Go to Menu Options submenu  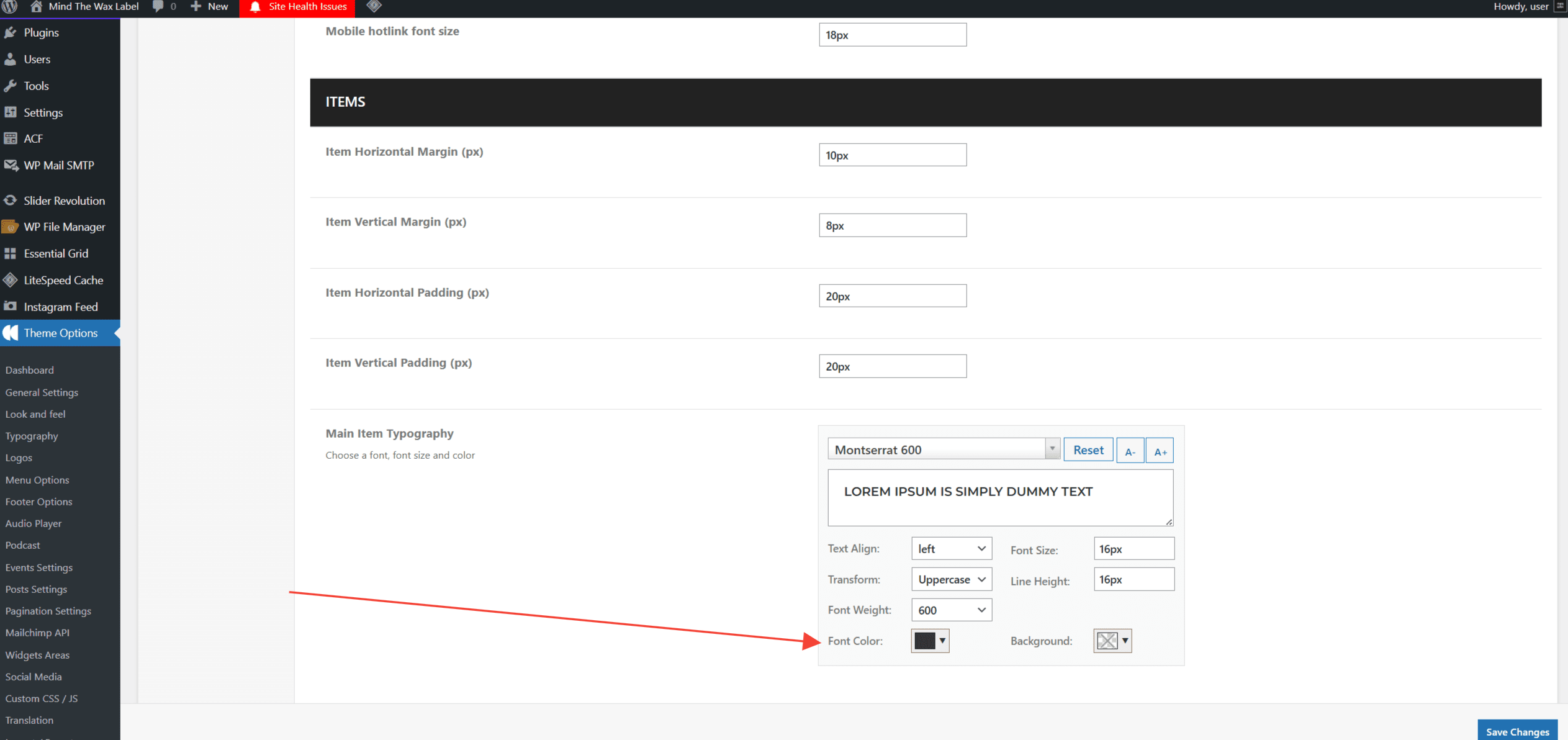click(x=37, y=480)
